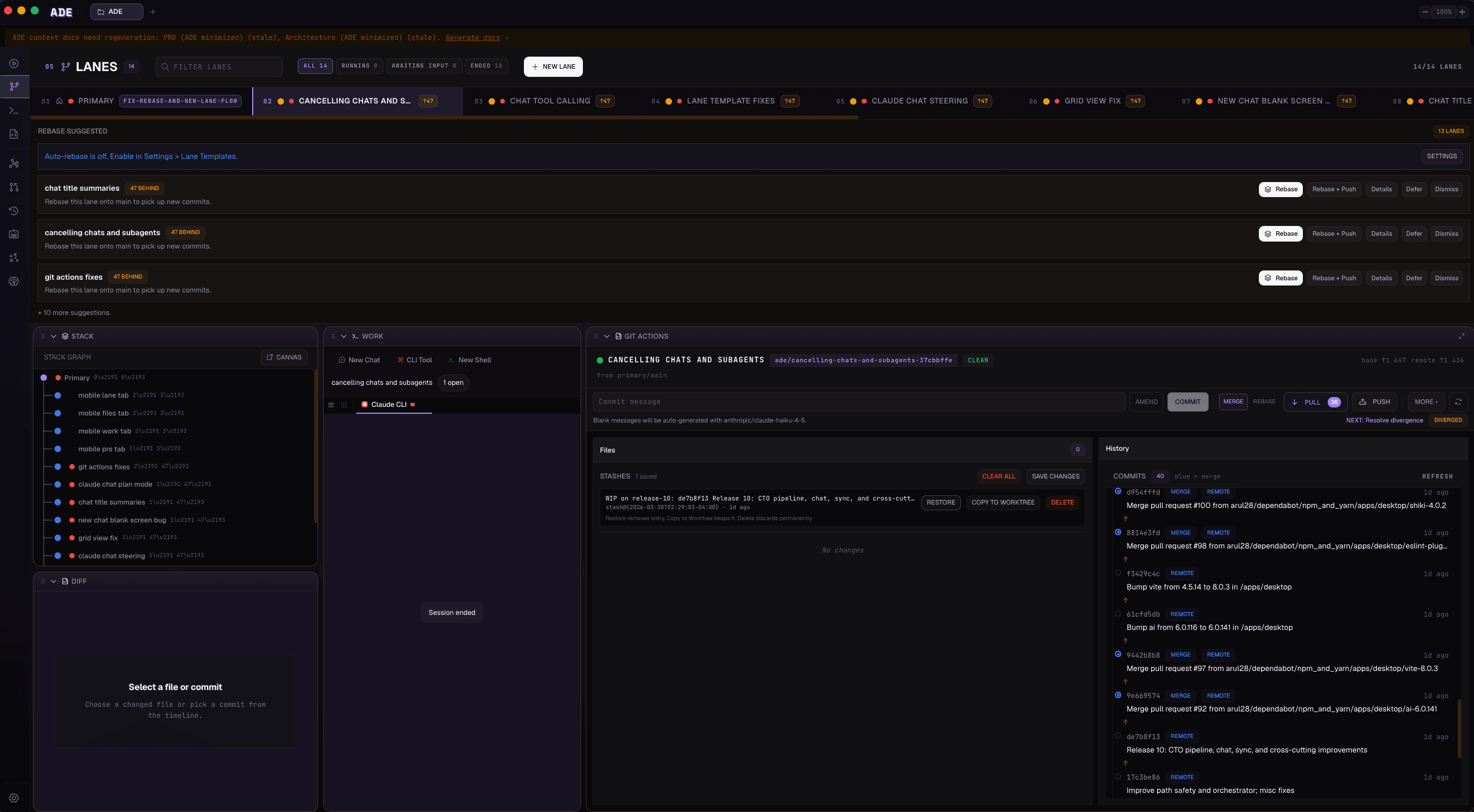Switch work view to grid layout

(x=344, y=405)
